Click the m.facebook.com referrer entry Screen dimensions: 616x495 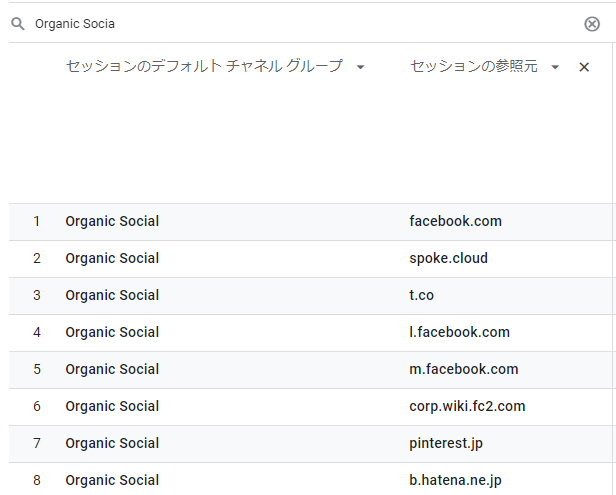464,369
